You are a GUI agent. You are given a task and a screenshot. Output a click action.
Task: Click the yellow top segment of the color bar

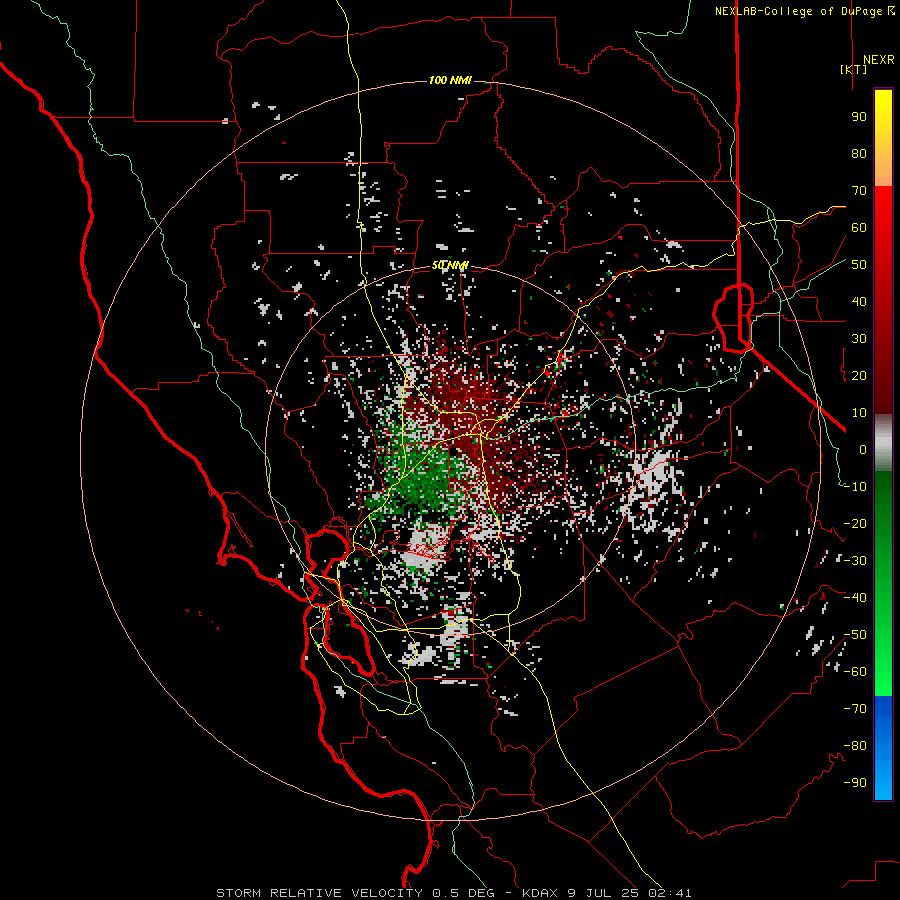[x=883, y=138]
